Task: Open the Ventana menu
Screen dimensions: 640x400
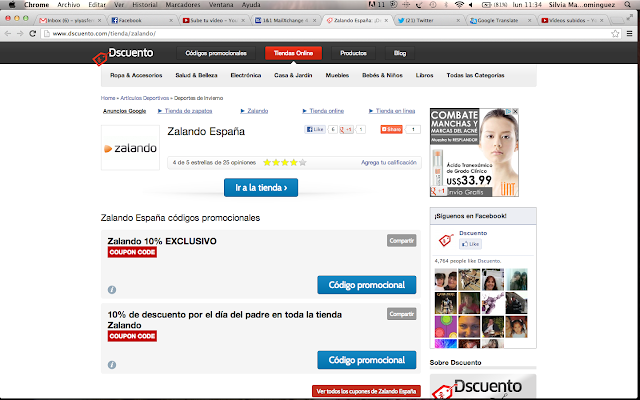Action: click(221, 5)
